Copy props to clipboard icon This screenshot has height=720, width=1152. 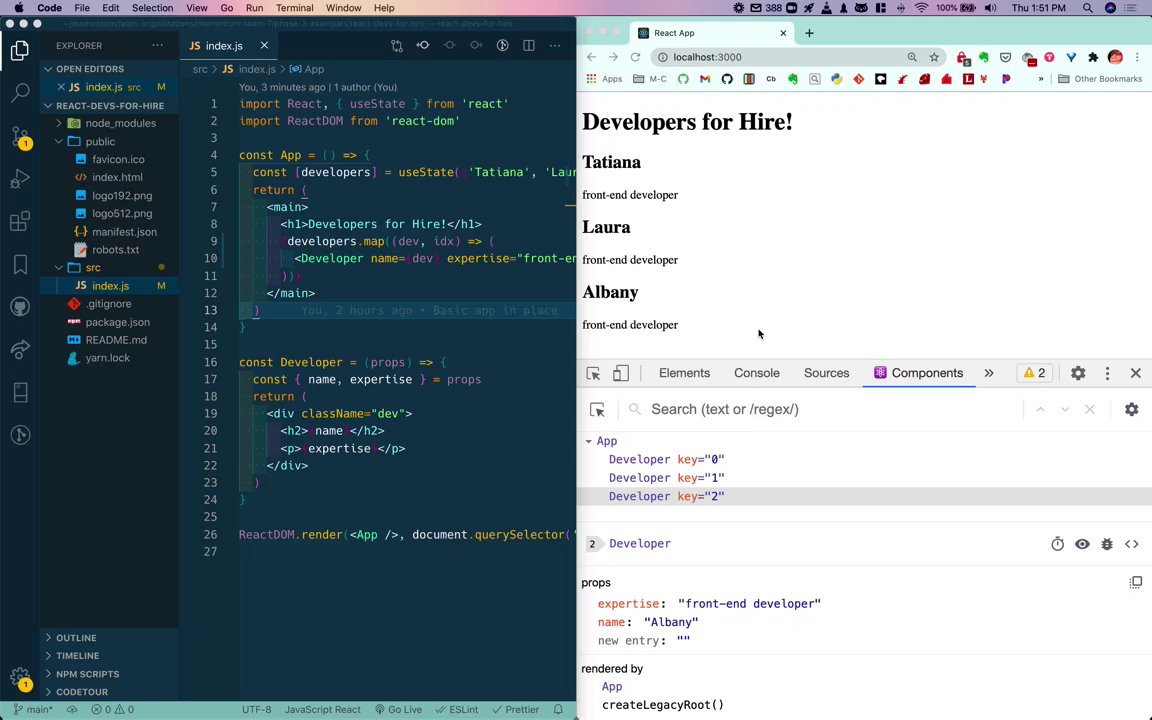tap(1135, 583)
